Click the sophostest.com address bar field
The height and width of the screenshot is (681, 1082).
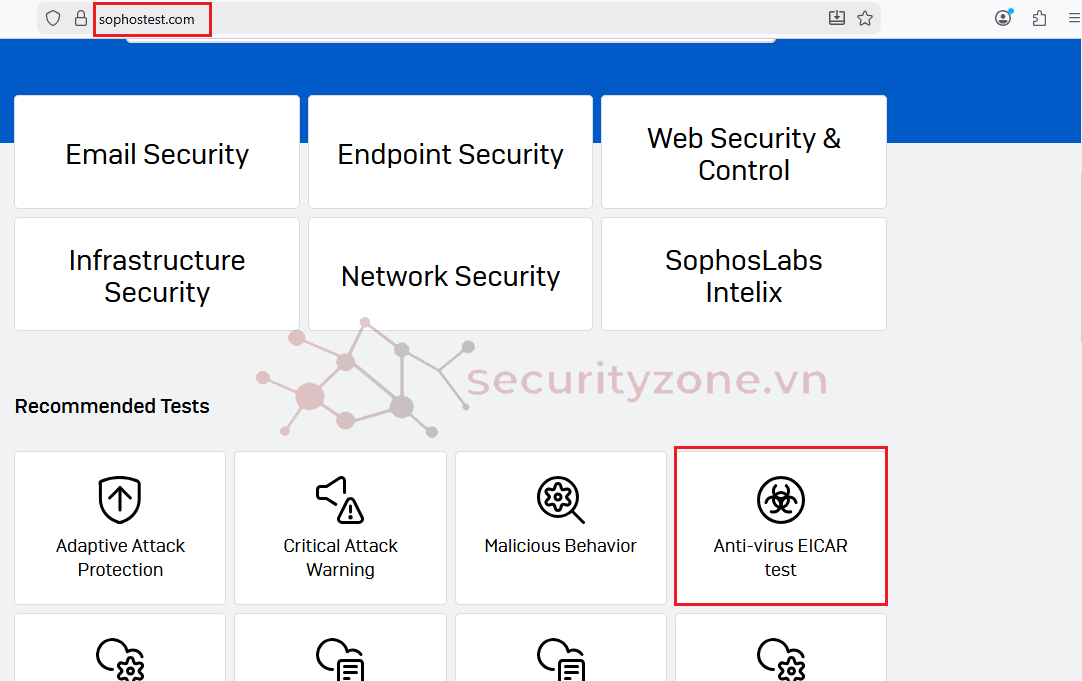pyautogui.click(x=400, y=19)
